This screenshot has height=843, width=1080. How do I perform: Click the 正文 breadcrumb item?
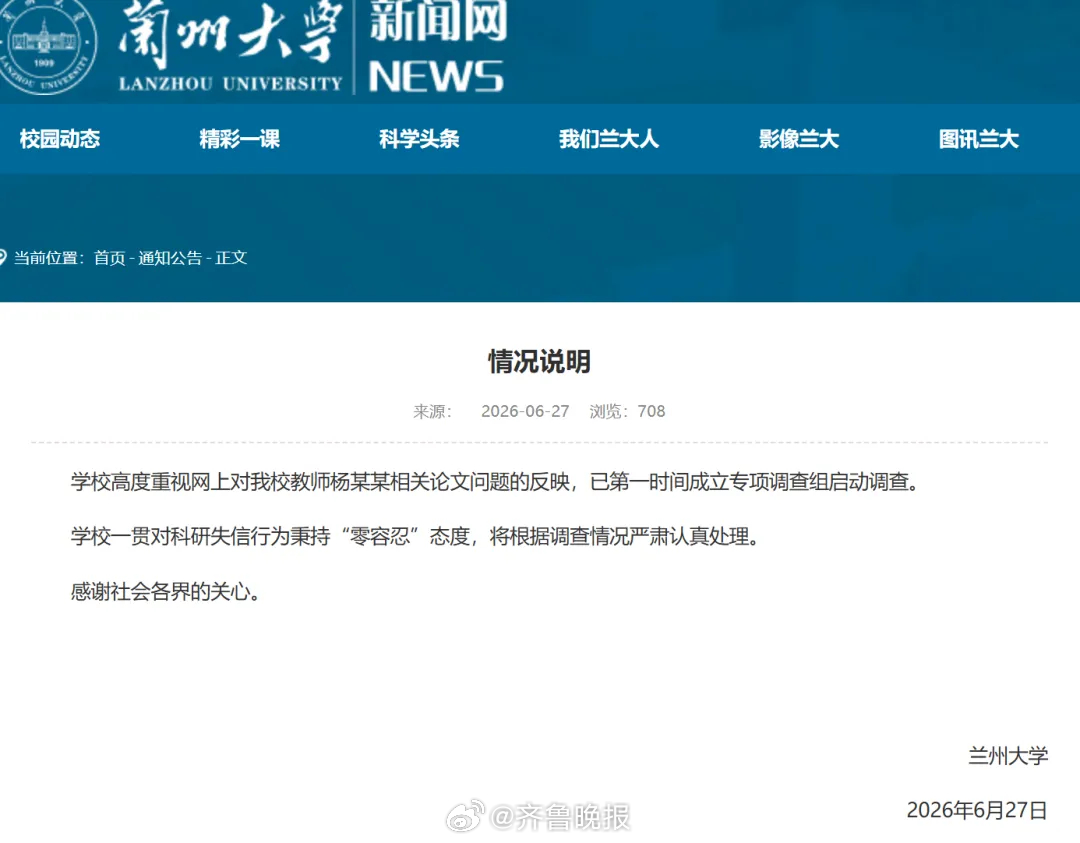[x=231, y=258]
